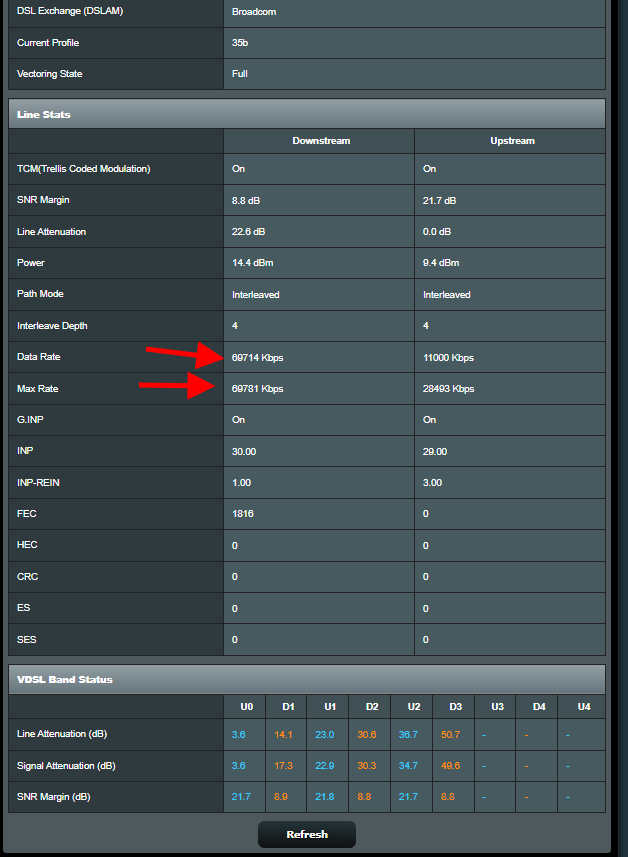The width and height of the screenshot is (628, 857).
Task: Click the Upstream SNR Margin 21.7 dB
Action: (x=439, y=201)
